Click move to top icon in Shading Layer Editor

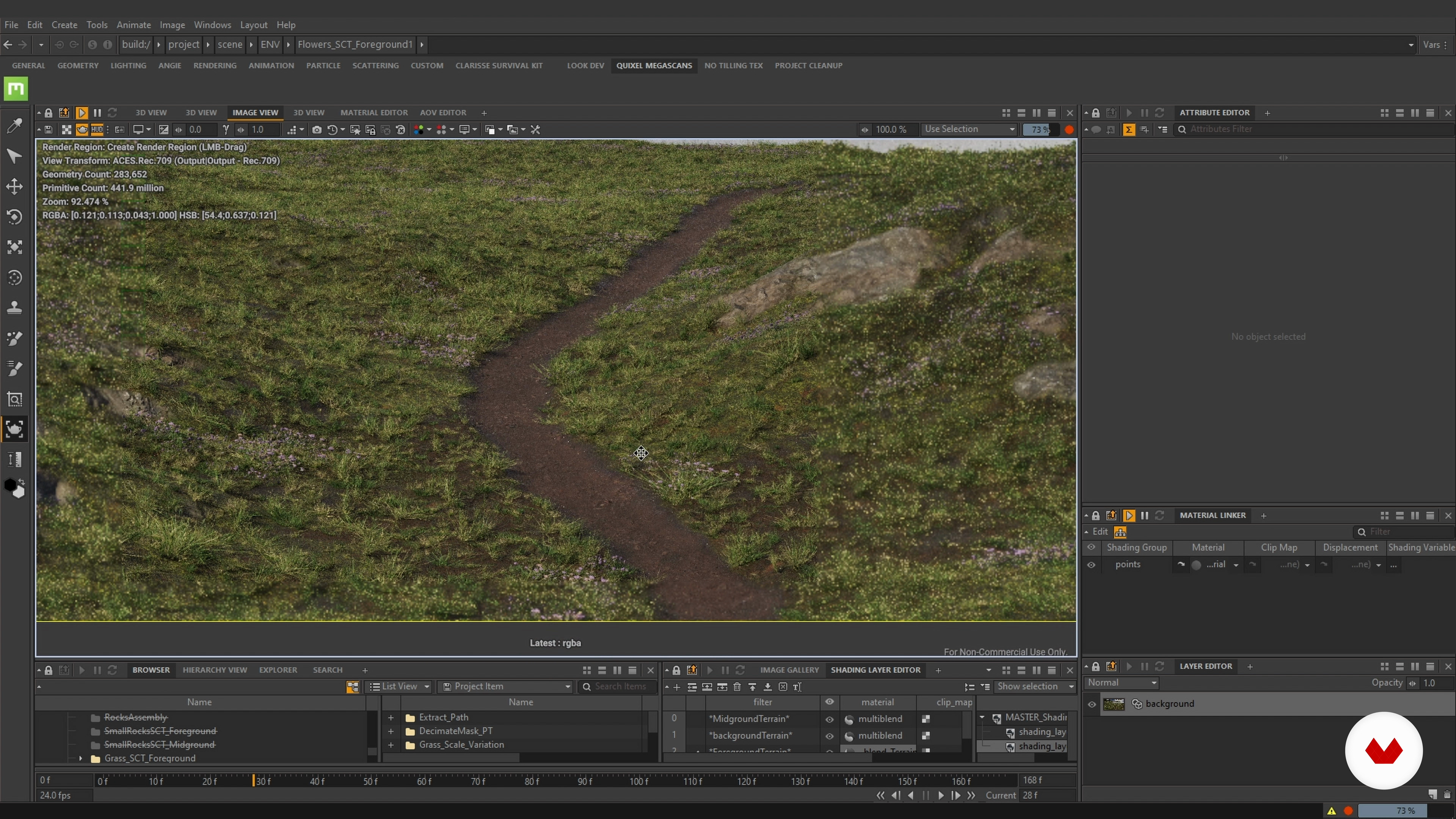tap(752, 687)
